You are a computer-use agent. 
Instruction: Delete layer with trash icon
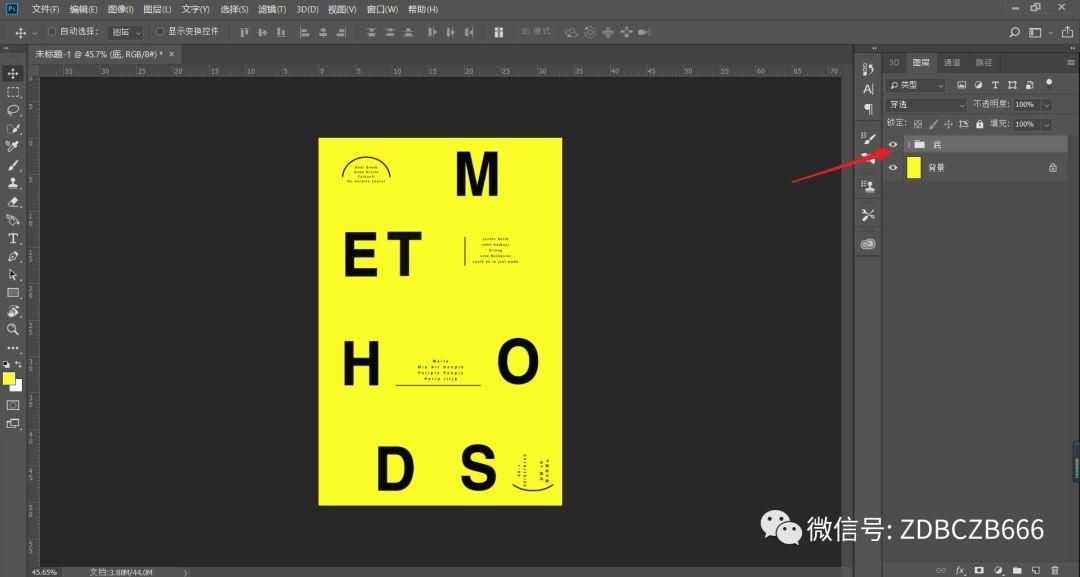[1055, 570]
